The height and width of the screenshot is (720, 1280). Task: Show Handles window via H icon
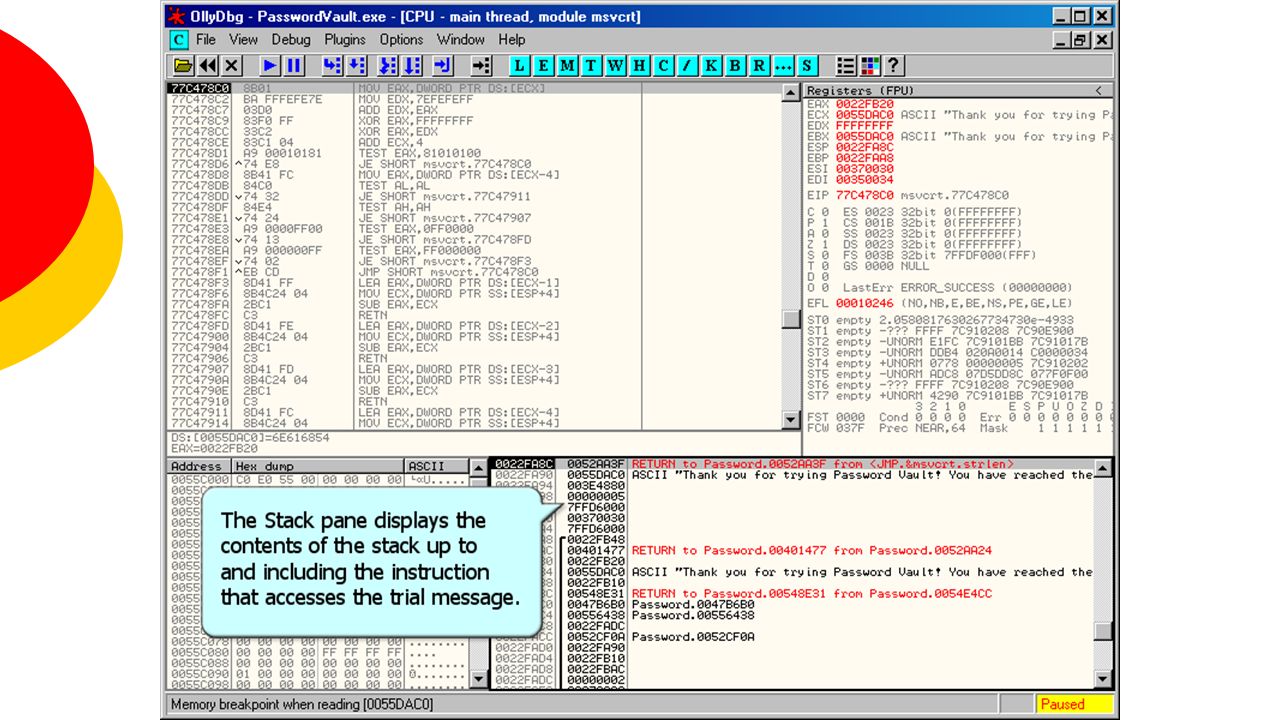point(640,66)
